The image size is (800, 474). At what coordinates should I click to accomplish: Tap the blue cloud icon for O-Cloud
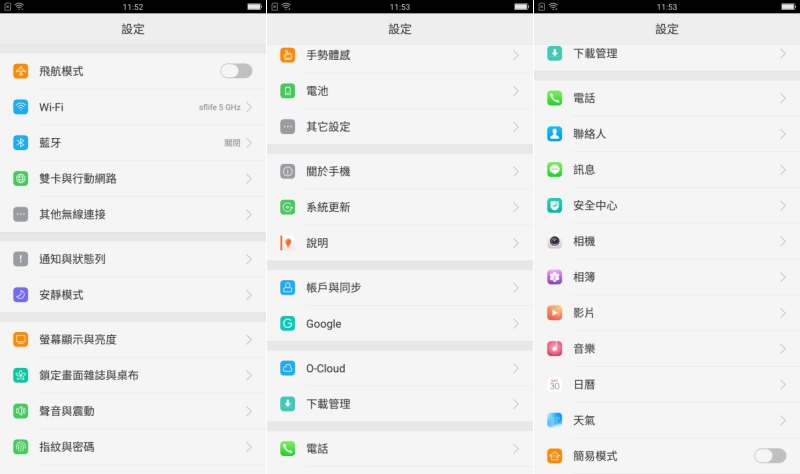(x=288, y=368)
